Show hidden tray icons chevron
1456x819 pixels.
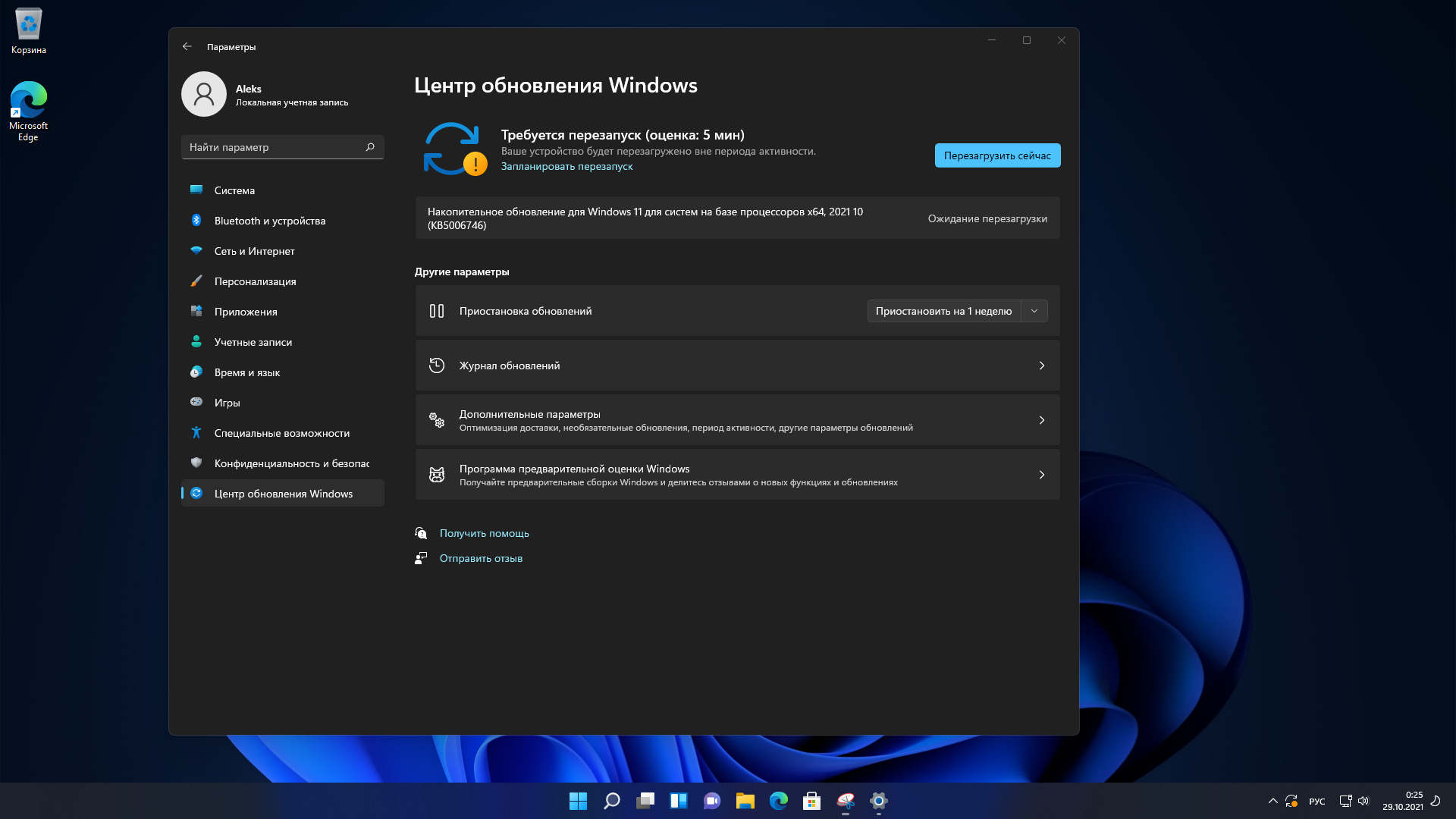point(1273,801)
